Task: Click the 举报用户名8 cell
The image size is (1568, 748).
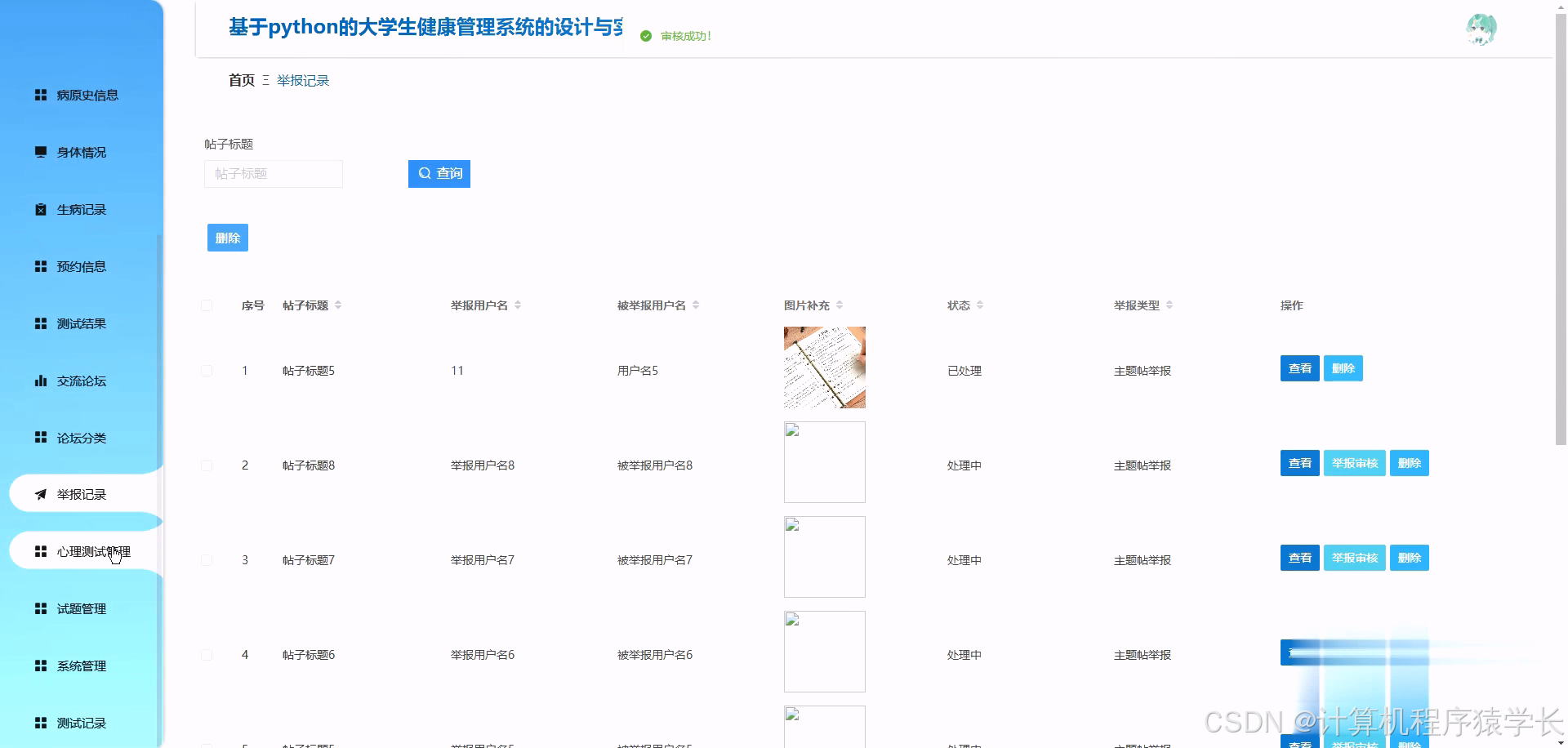Action: click(x=483, y=465)
